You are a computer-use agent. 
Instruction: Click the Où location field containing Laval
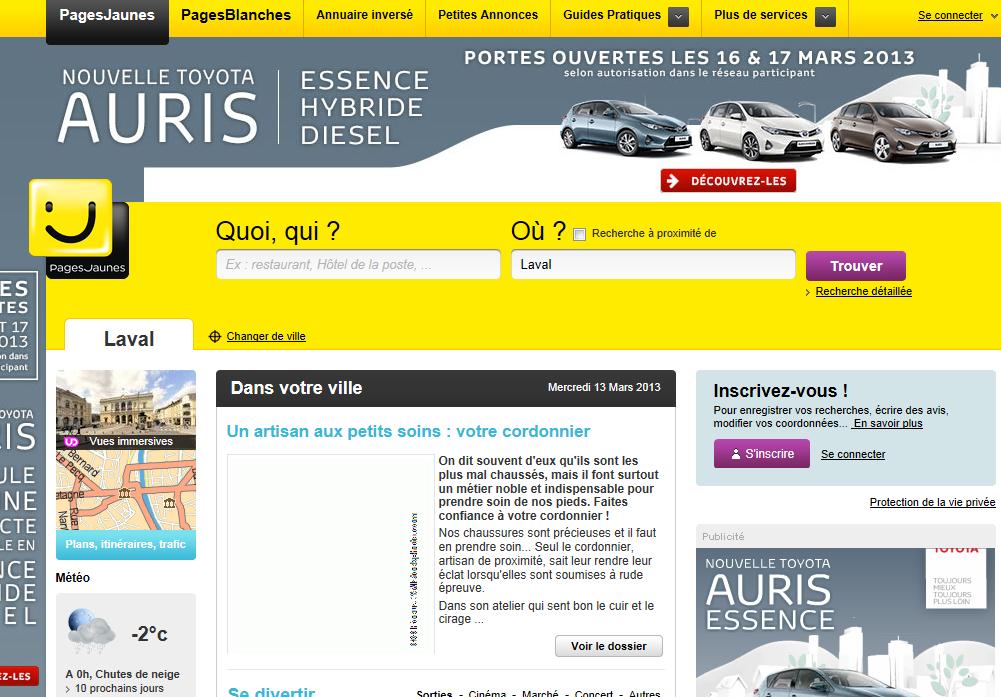coord(652,265)
